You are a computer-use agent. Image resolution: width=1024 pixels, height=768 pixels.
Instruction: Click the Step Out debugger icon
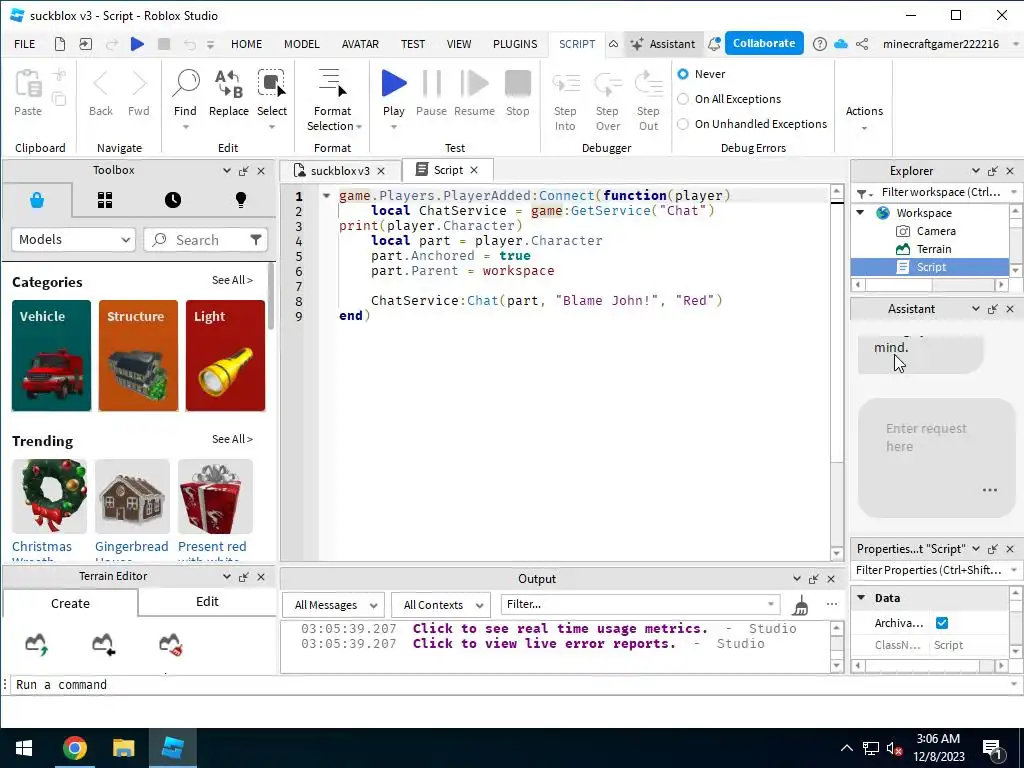648,84
